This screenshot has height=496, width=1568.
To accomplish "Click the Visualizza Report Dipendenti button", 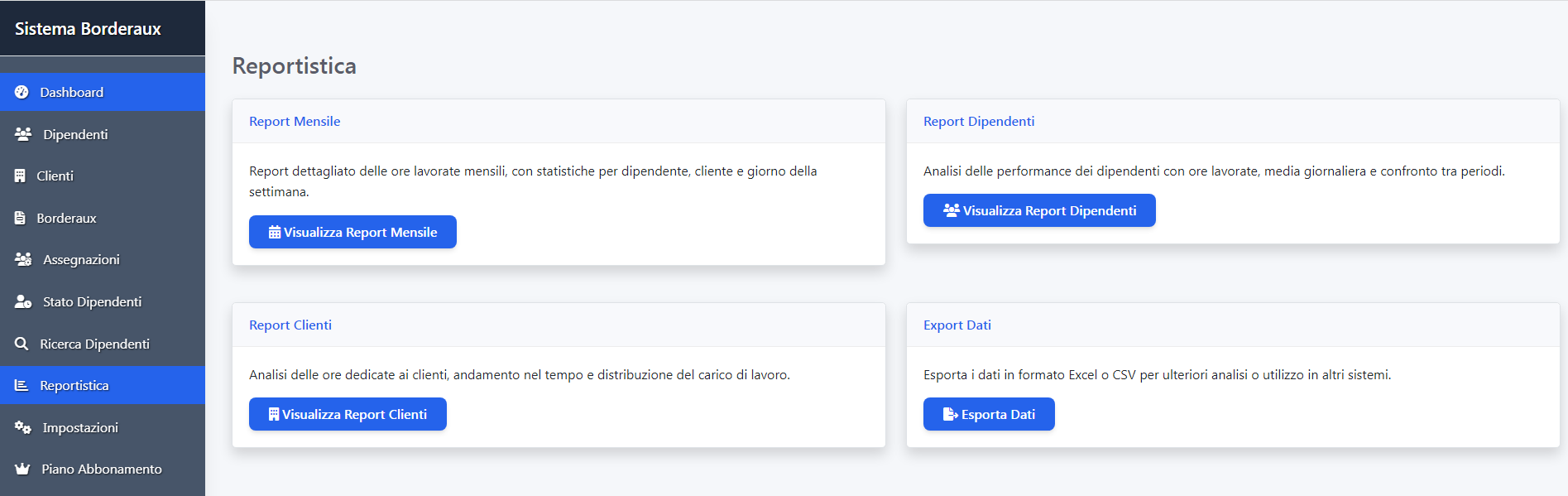I will tap(1039, 210).
